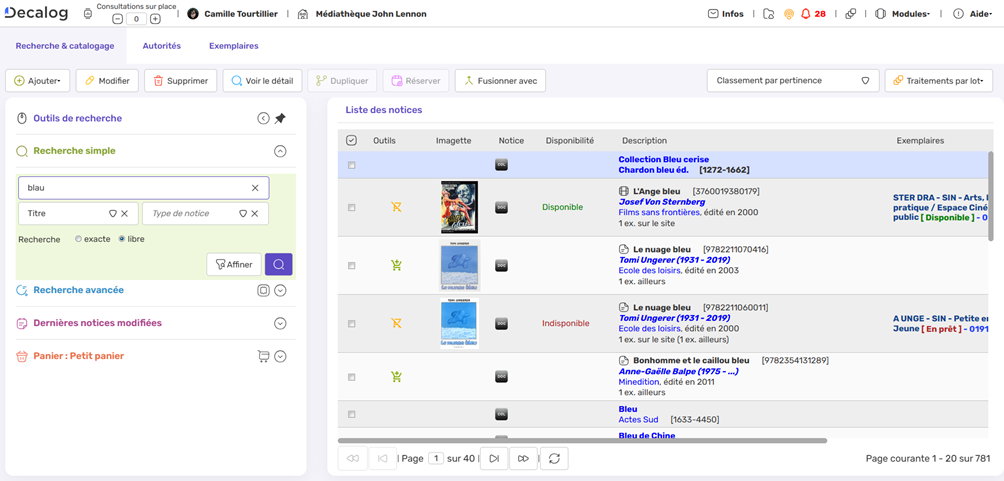Image resolution: width=1004 pixels, height=481 pixels.
Task: Expand the 'Recherche avancée' section
Action: click(x=280, y=290)
